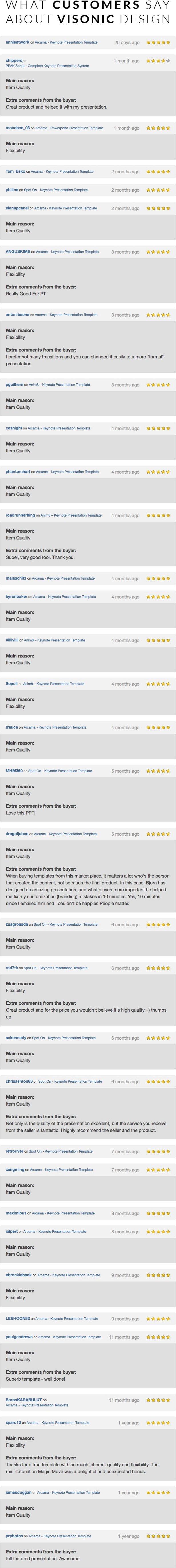Click the star rating on annieatwork's review
This screenshot has height=1568, width=176.
(x=158, y=43)
